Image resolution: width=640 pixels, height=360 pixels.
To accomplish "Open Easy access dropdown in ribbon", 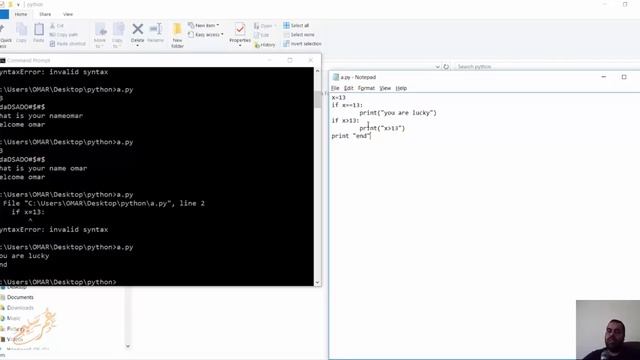I will pos(206,35).
